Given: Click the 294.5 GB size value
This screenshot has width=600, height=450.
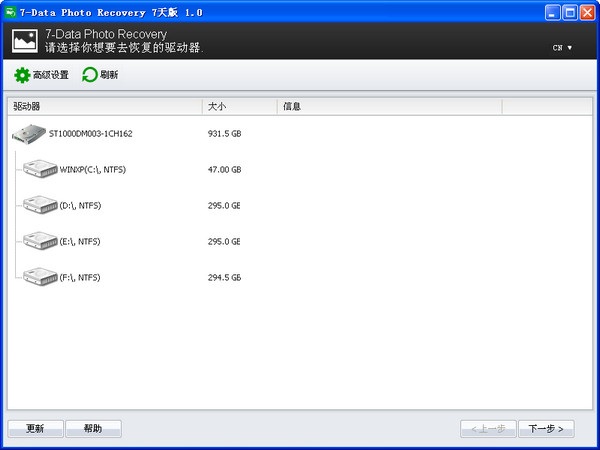Looking at the screenshot, I should 224,277.
